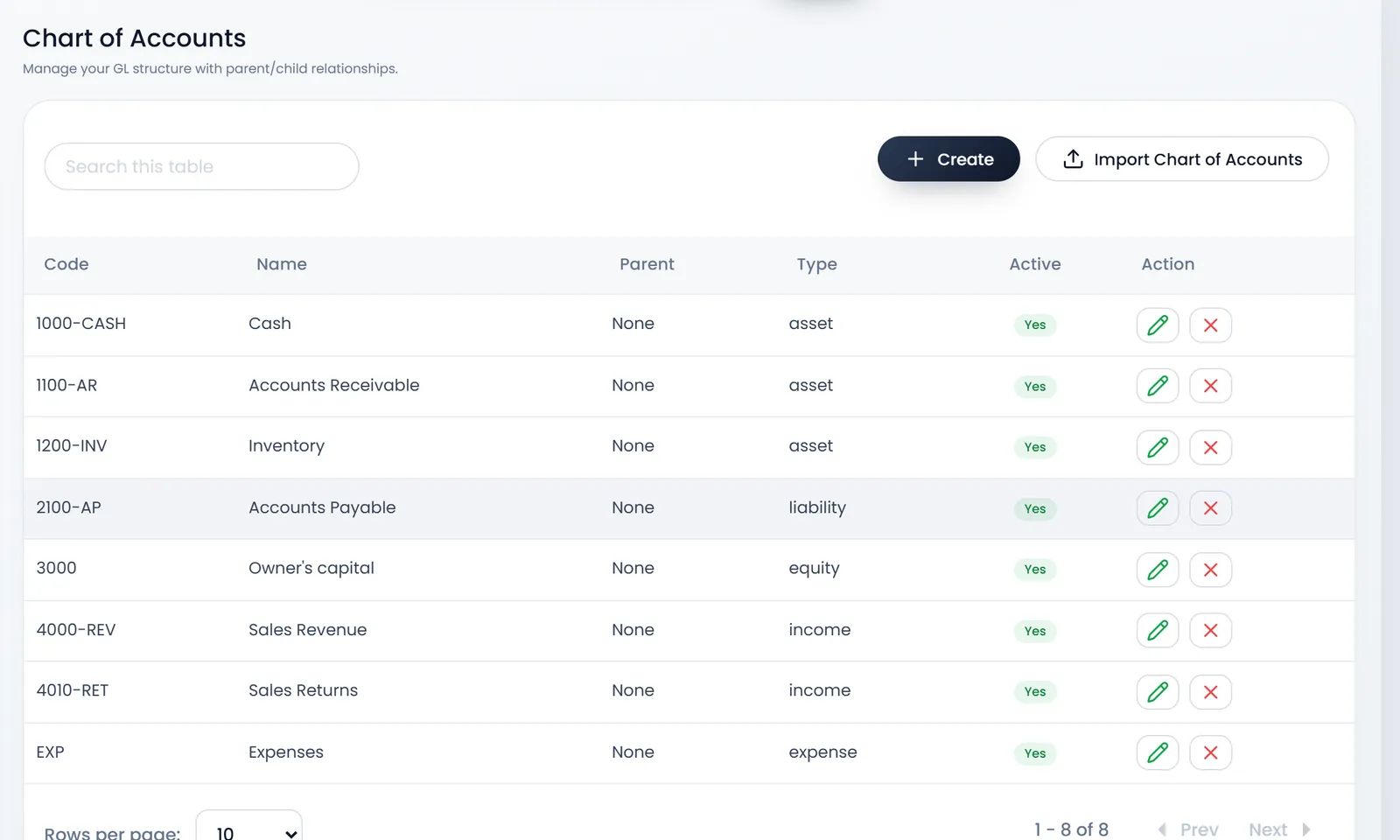Delete the 1000-CASH account row
Viewport: 1400px width, 840px height.
(x=1211, y=325)
